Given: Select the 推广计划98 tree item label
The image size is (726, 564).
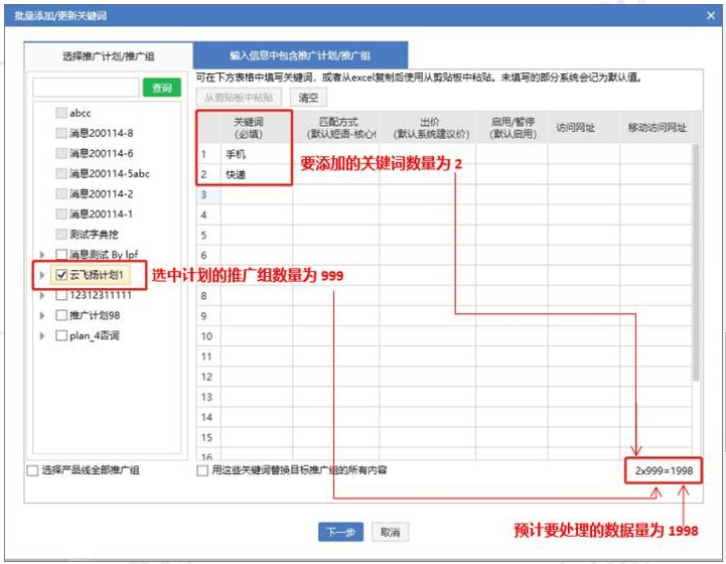Looking at the screenshot, I should point(94,315).
